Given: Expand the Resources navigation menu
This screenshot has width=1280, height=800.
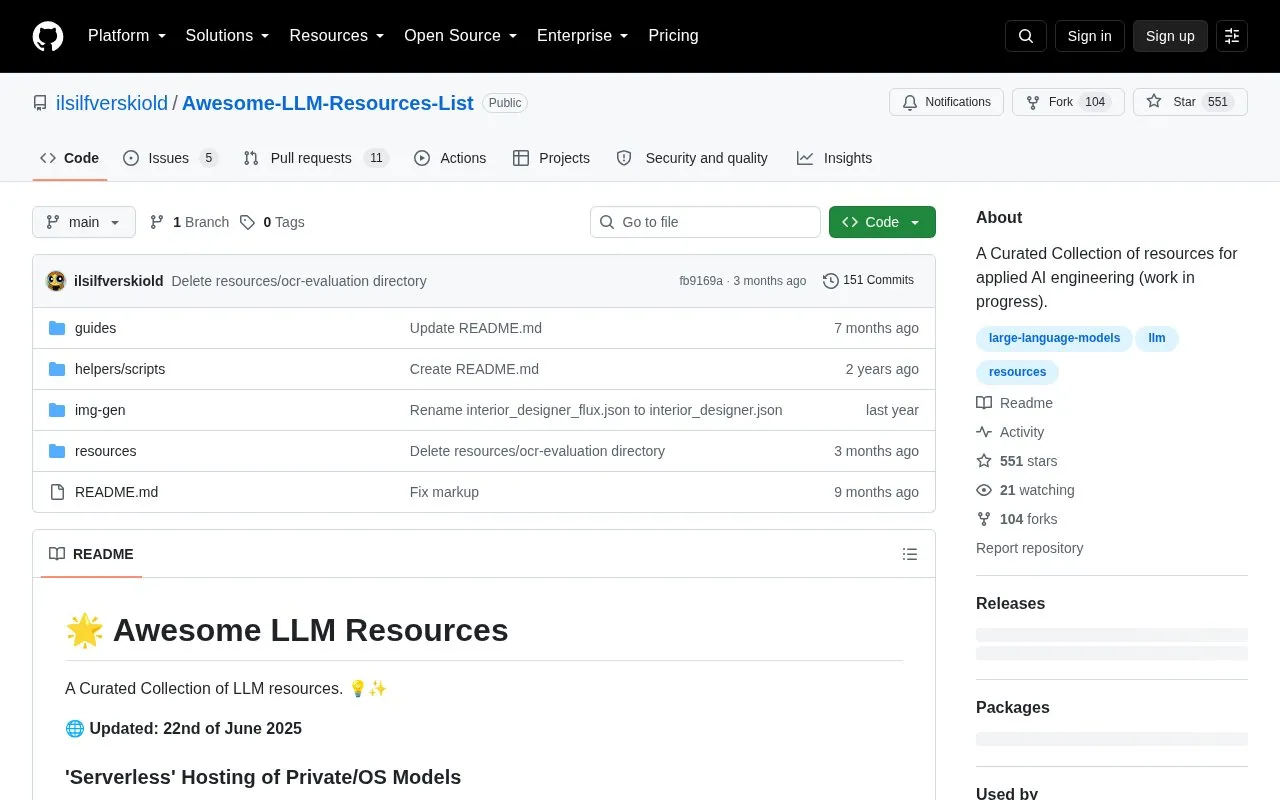Looking at the screenshot, I should pos(337,36).
